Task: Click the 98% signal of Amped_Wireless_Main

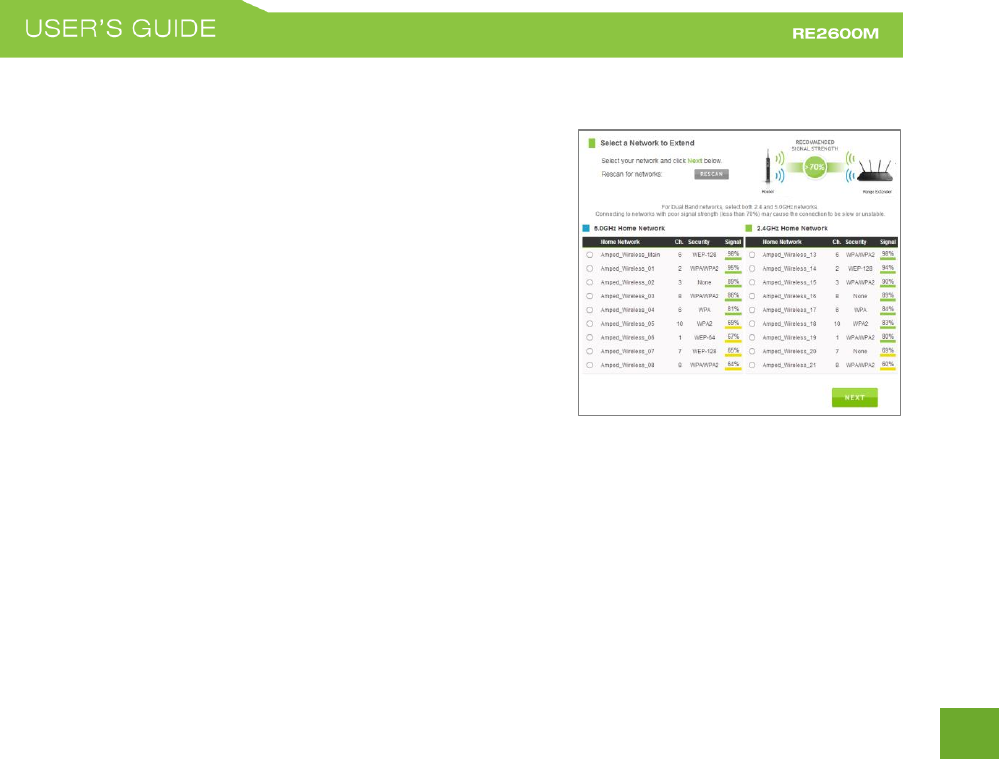Action: pyautogui.click(x=733, y=254)
